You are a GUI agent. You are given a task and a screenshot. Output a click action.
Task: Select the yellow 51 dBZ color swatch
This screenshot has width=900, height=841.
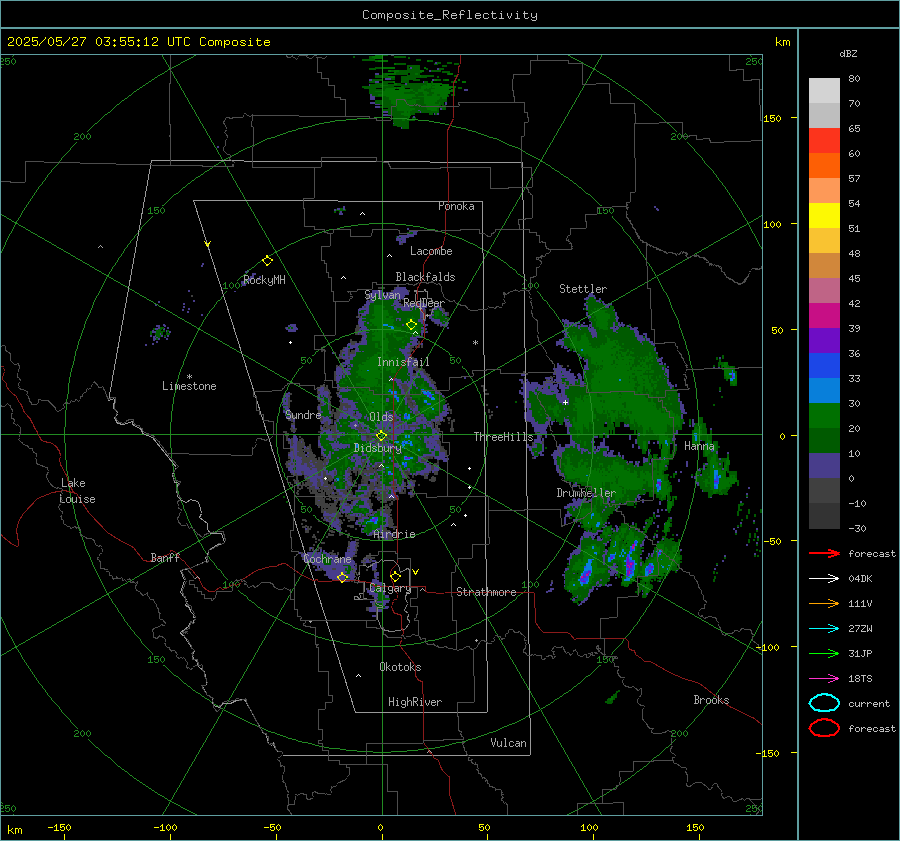point(824,215)
